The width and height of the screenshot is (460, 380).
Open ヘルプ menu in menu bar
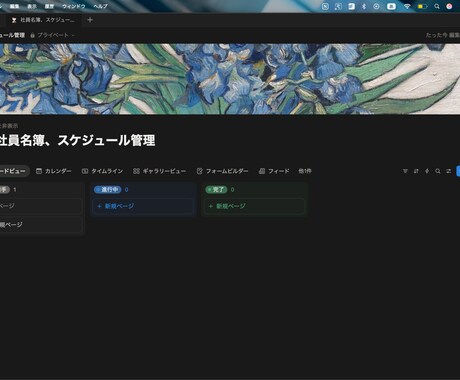[100, 6]
